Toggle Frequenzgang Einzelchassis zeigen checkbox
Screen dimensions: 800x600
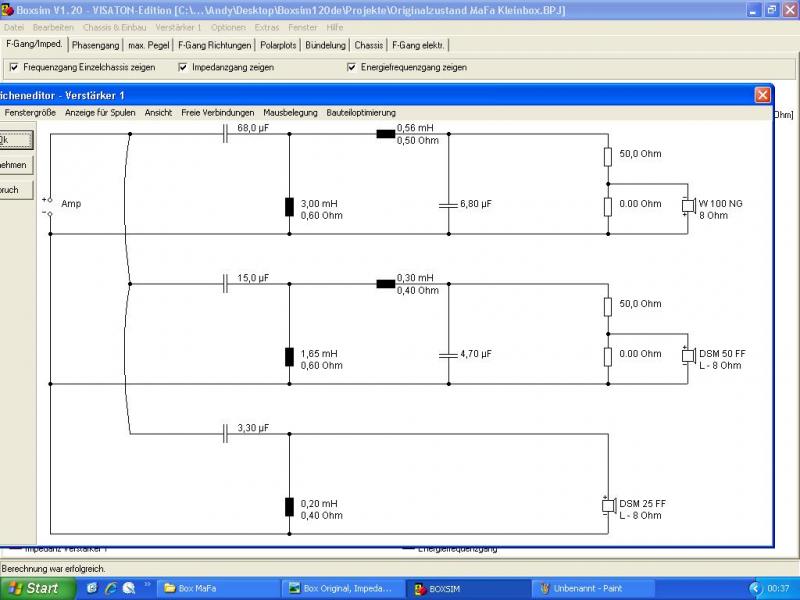click(x=14, y=68)
